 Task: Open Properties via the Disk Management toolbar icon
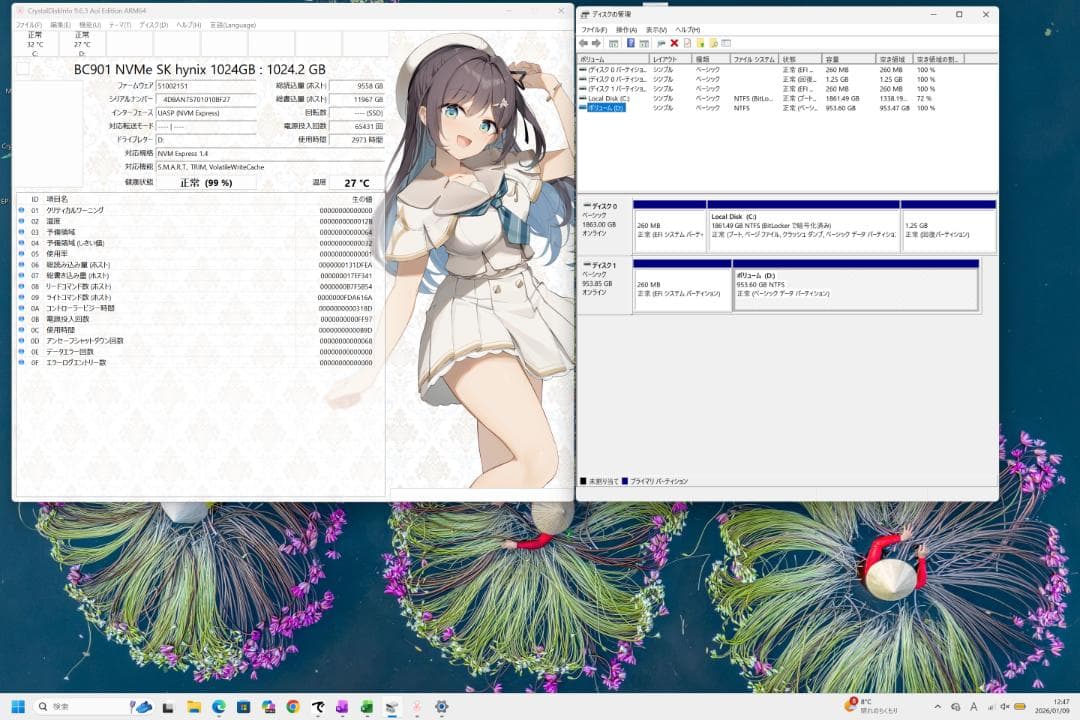pos(686,43)
